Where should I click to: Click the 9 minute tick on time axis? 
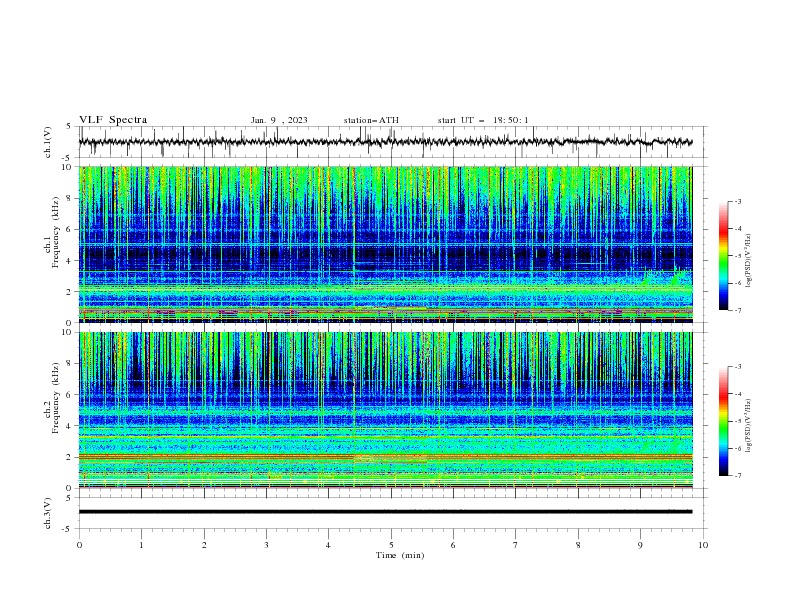tap(640, 545)
